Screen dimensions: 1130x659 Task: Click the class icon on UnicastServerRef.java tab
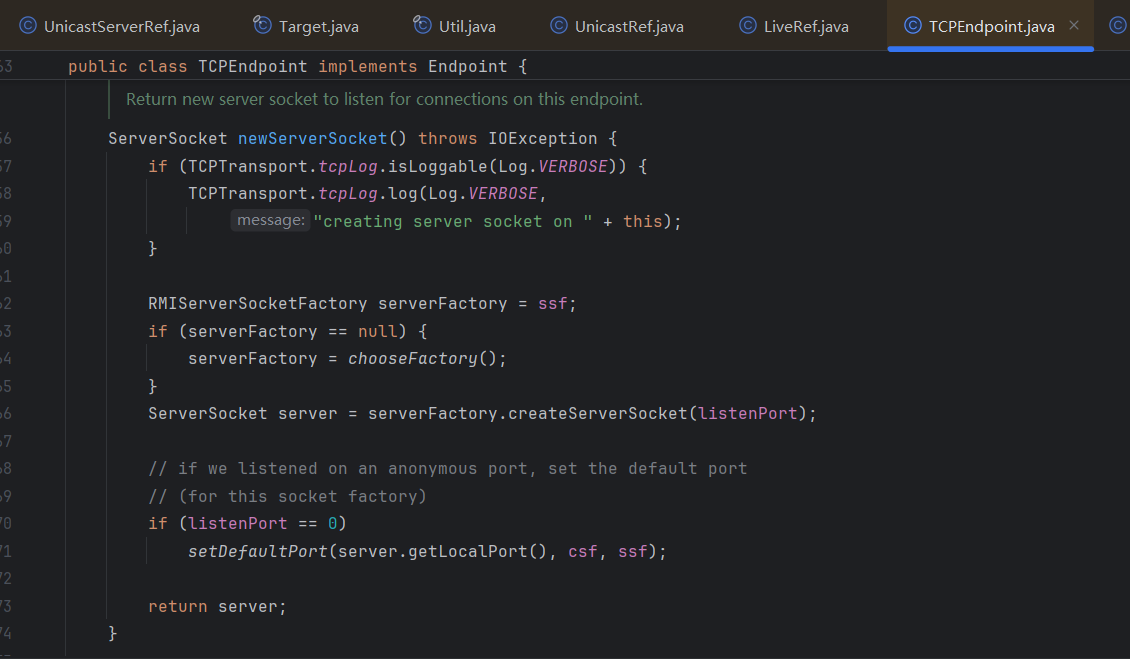[27, 26]
